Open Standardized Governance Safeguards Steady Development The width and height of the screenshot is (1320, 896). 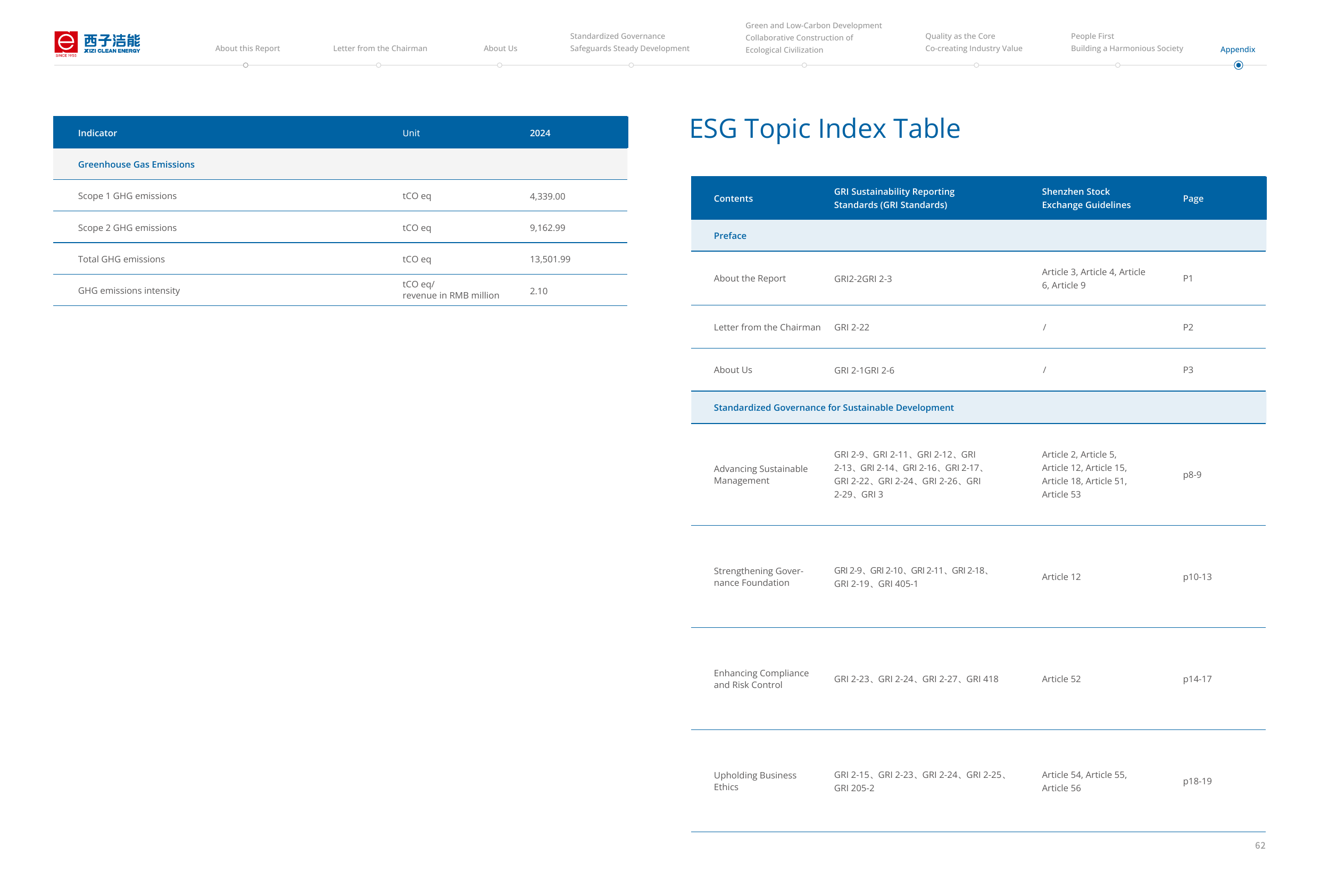(x=629, y=42)
